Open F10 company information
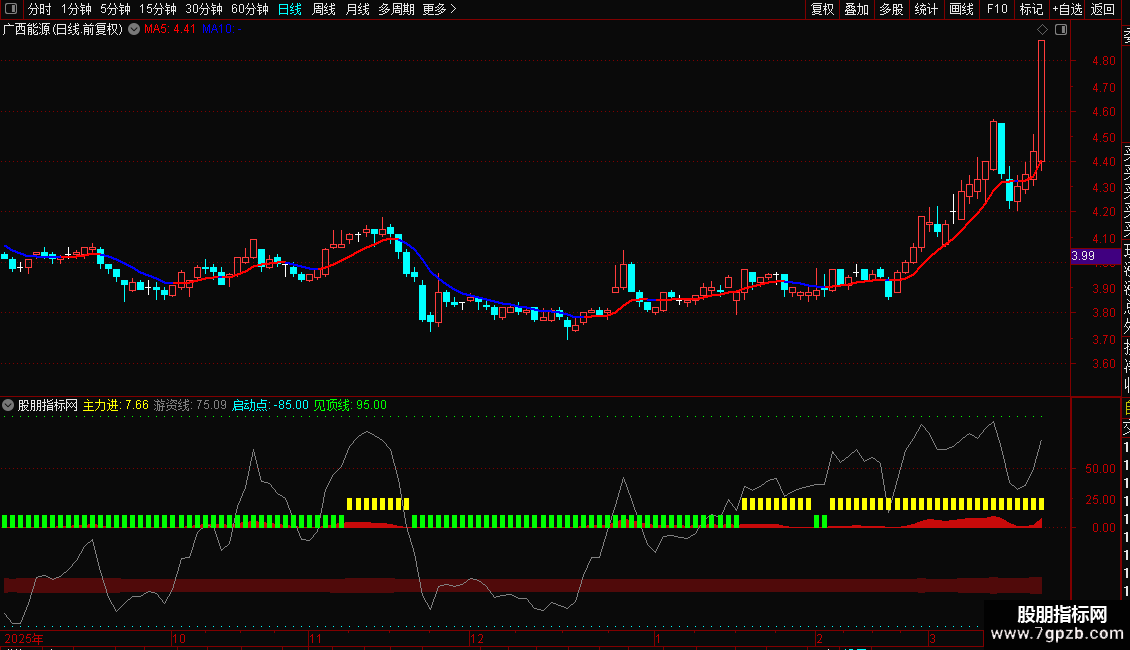The height and width of the screenshot is (650, 1130). point(997,9)
